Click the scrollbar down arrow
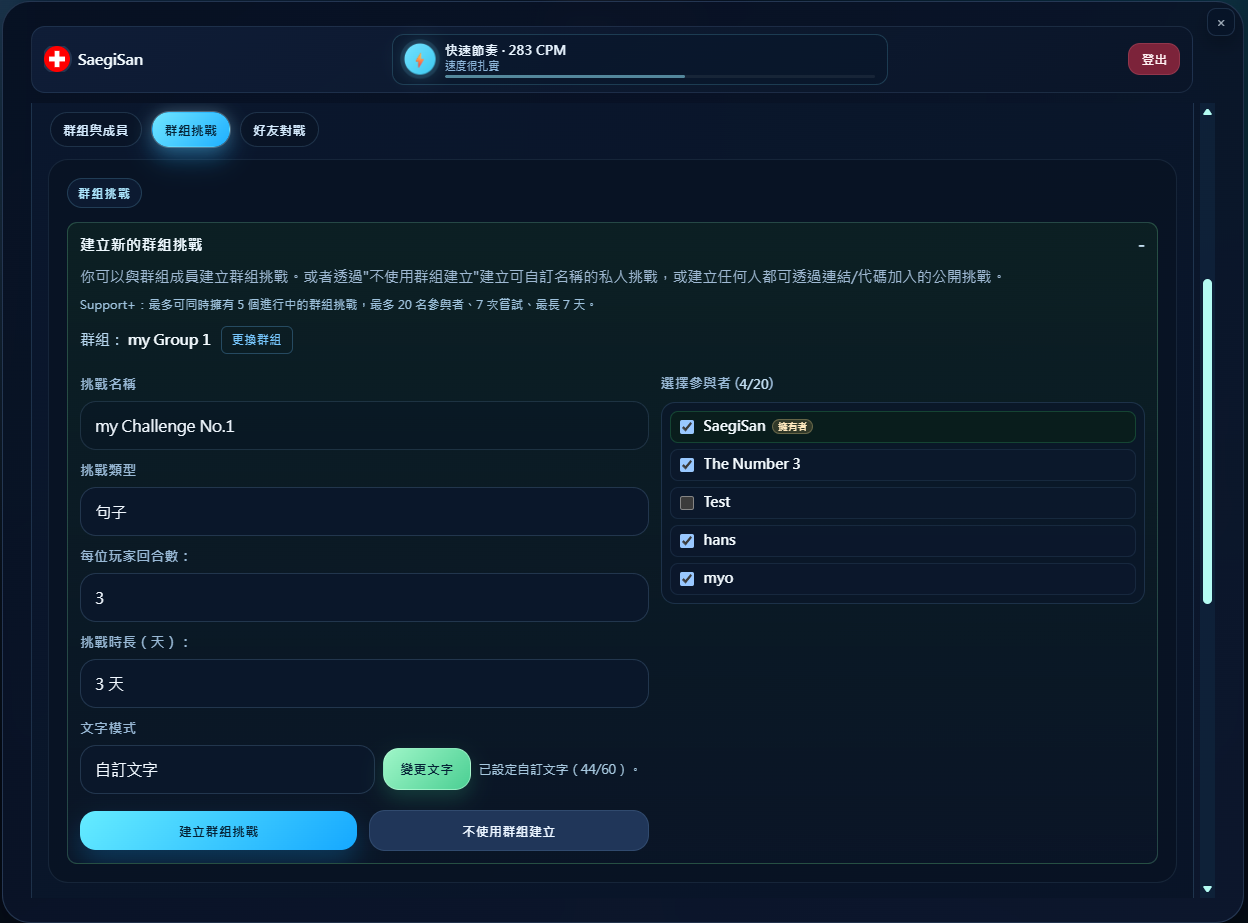The height and width of the screenshot is (923, 1248). [1207, 888]
